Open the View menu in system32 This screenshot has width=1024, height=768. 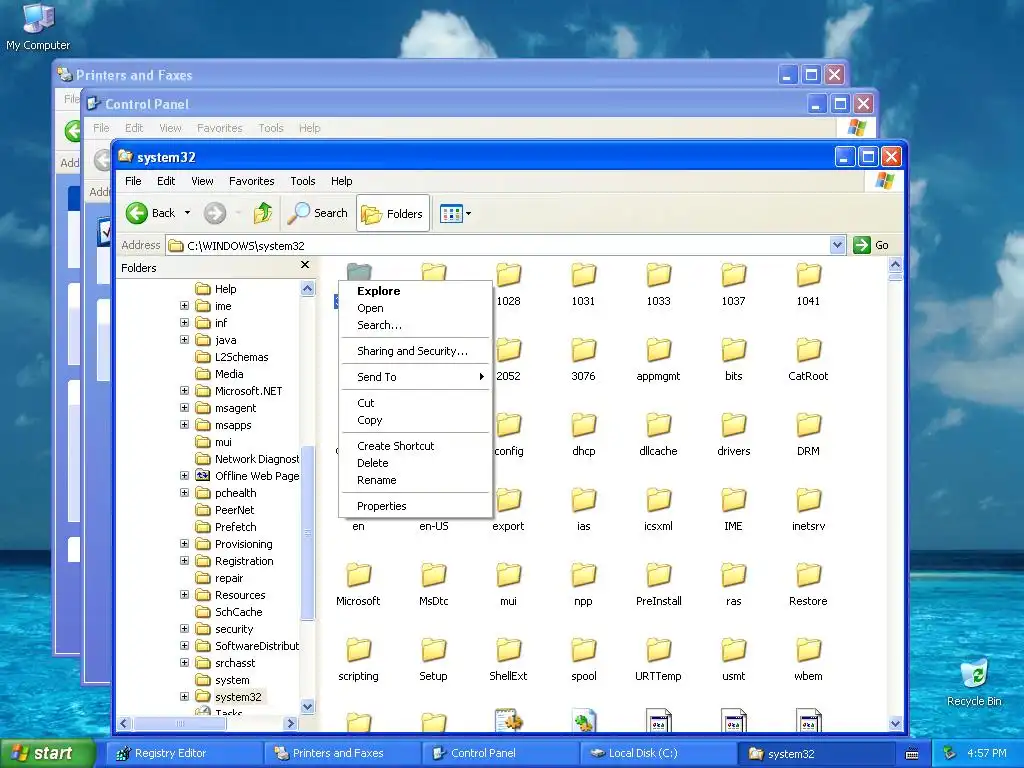202,181
